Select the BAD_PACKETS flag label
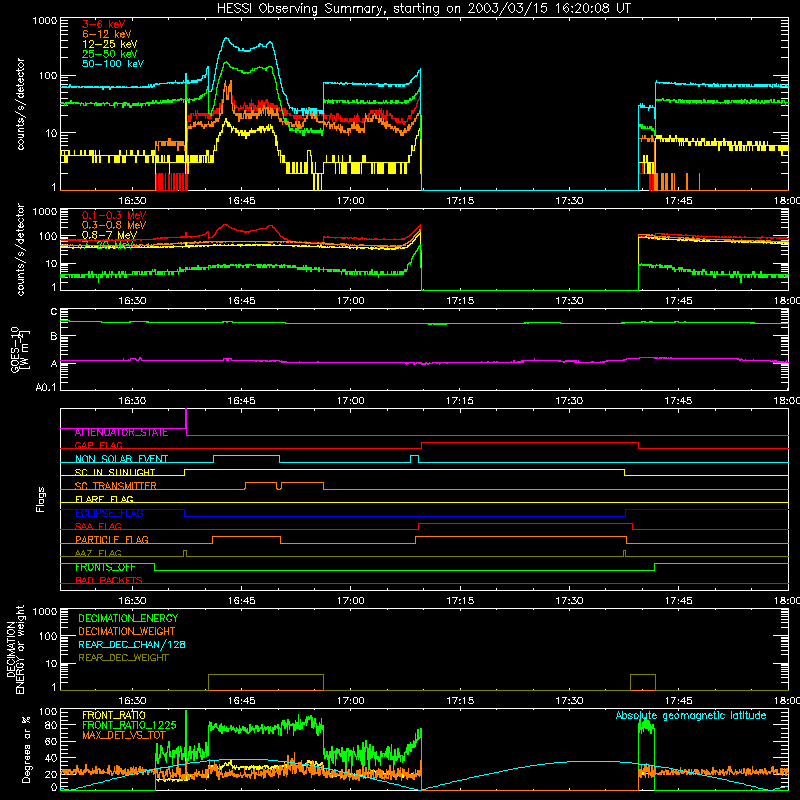 click(x=109, y=580)
